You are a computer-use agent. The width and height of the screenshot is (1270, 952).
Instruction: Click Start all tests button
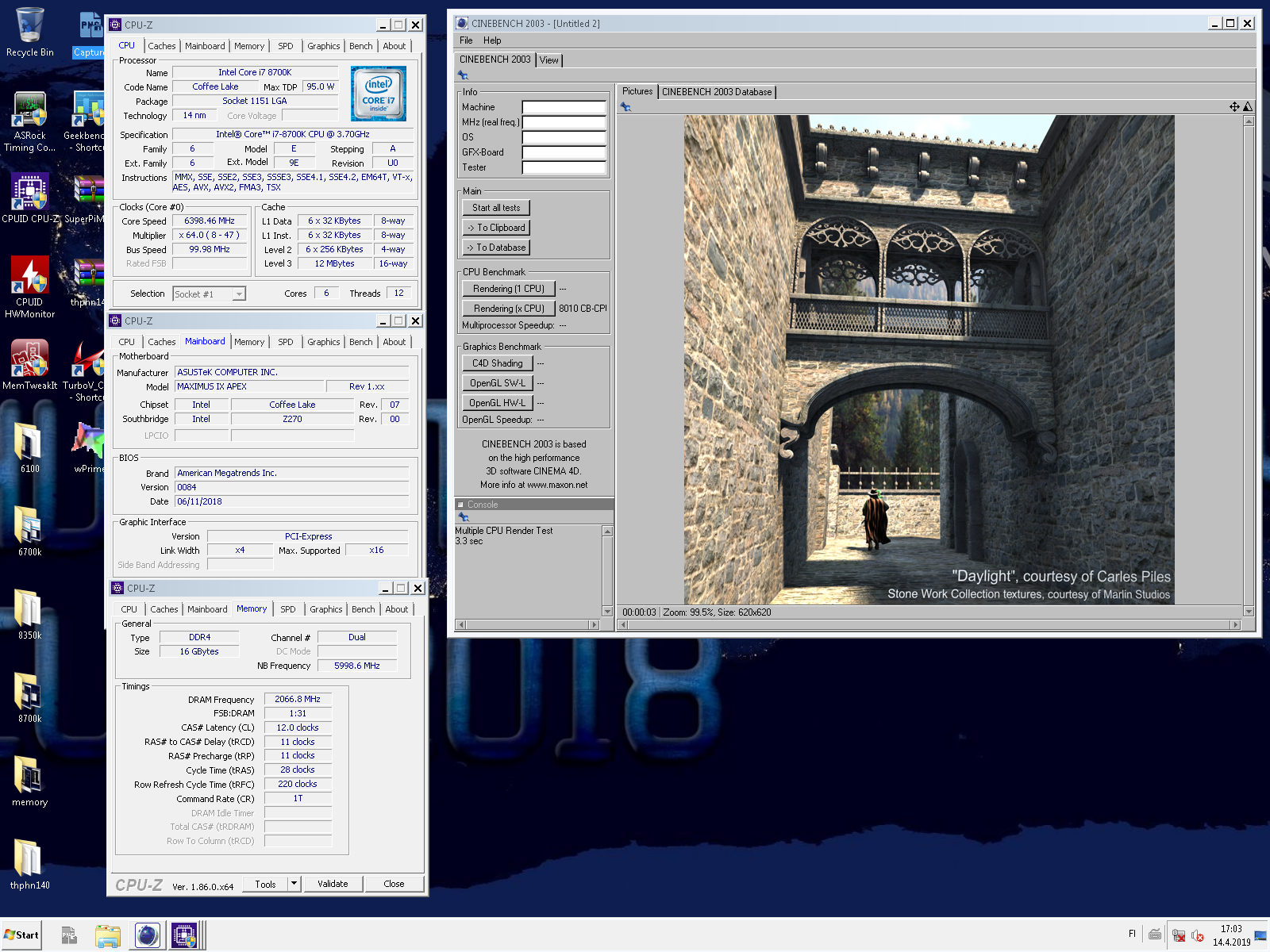496,208
